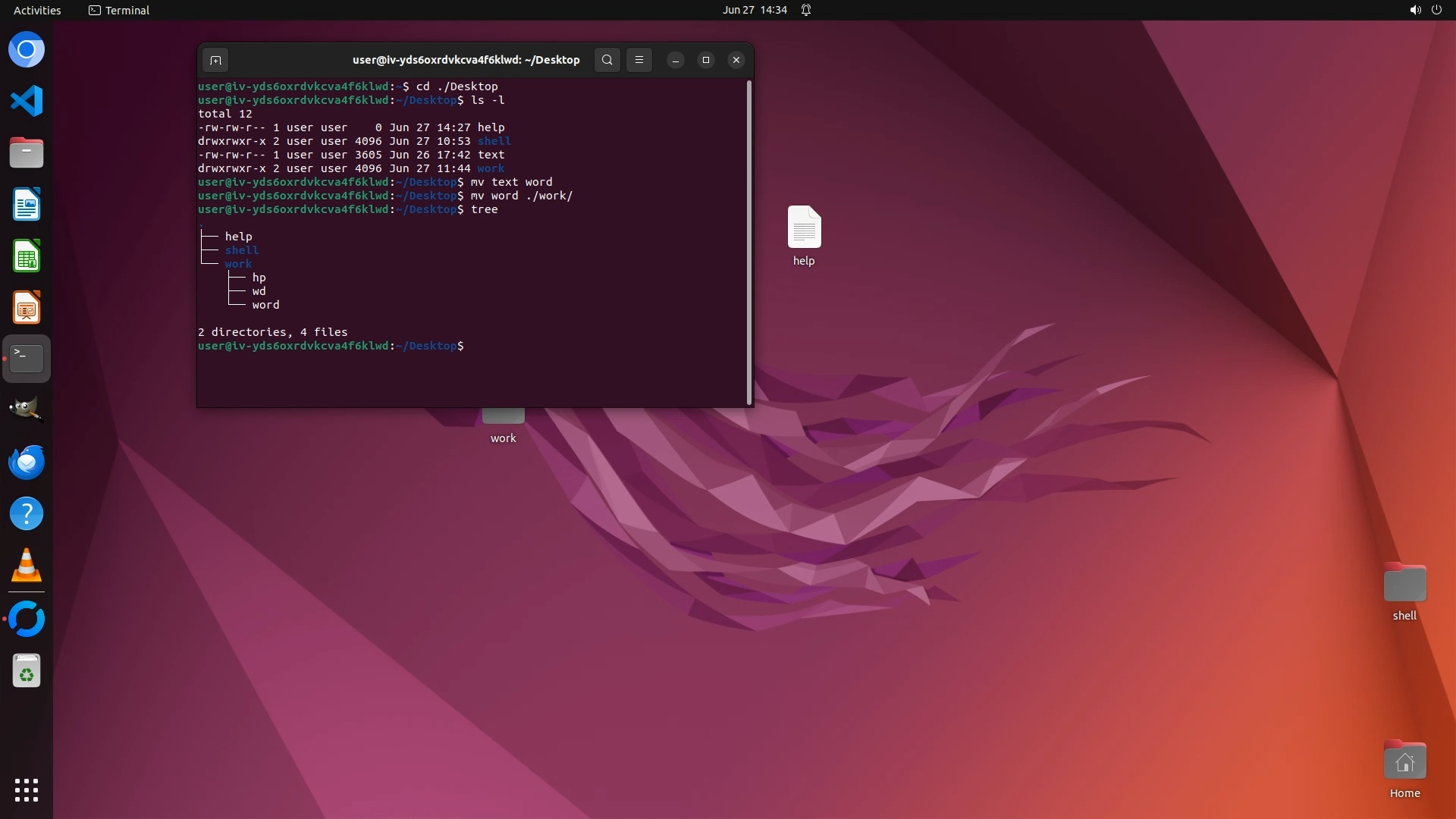Launch LibreOffice Impress from dock
This screenshot has width=1456, height=819.
[27, 308]
